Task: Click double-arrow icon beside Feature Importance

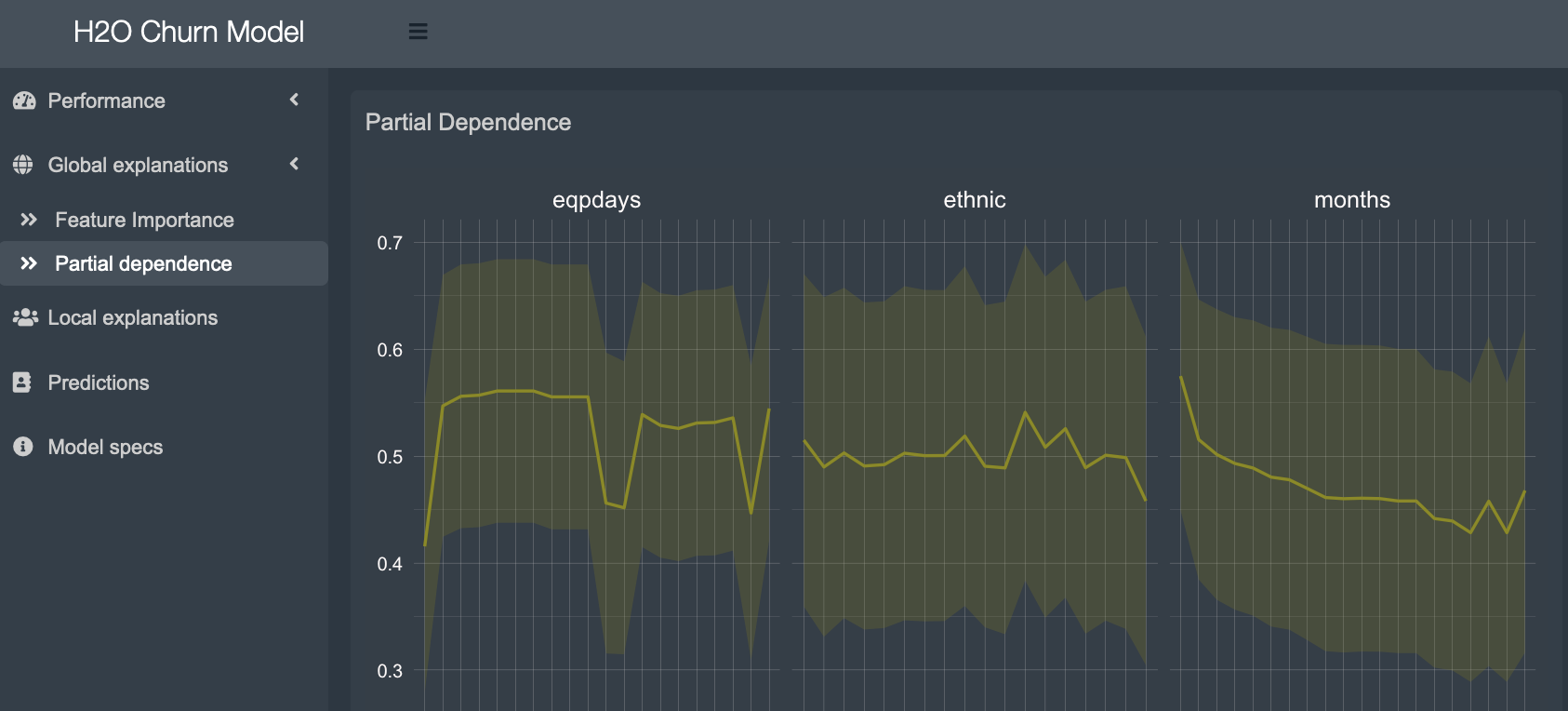Action: point(29,220)
